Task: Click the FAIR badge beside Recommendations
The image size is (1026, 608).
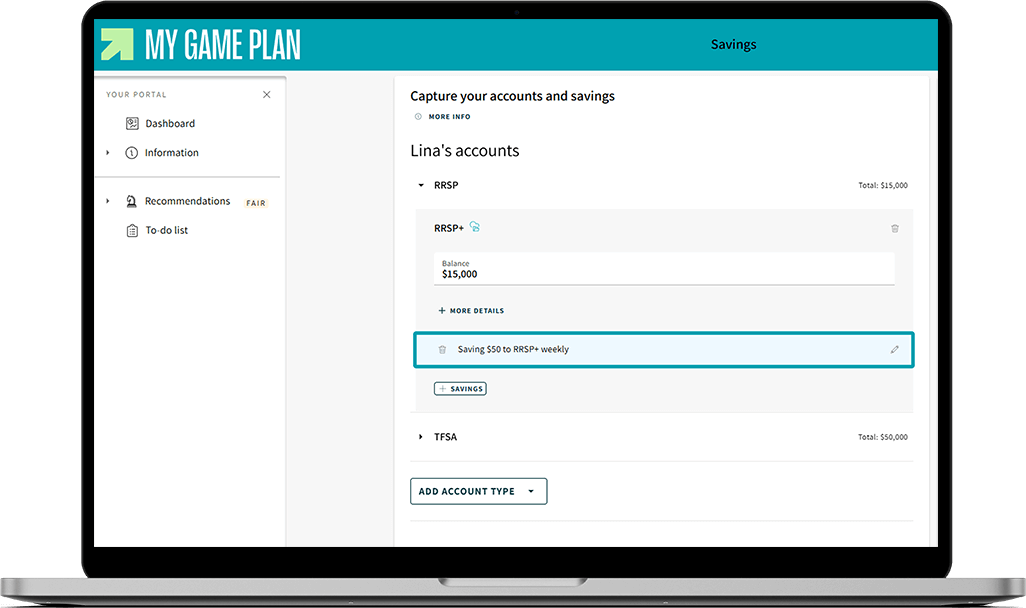Action: [x=256, y=202]
